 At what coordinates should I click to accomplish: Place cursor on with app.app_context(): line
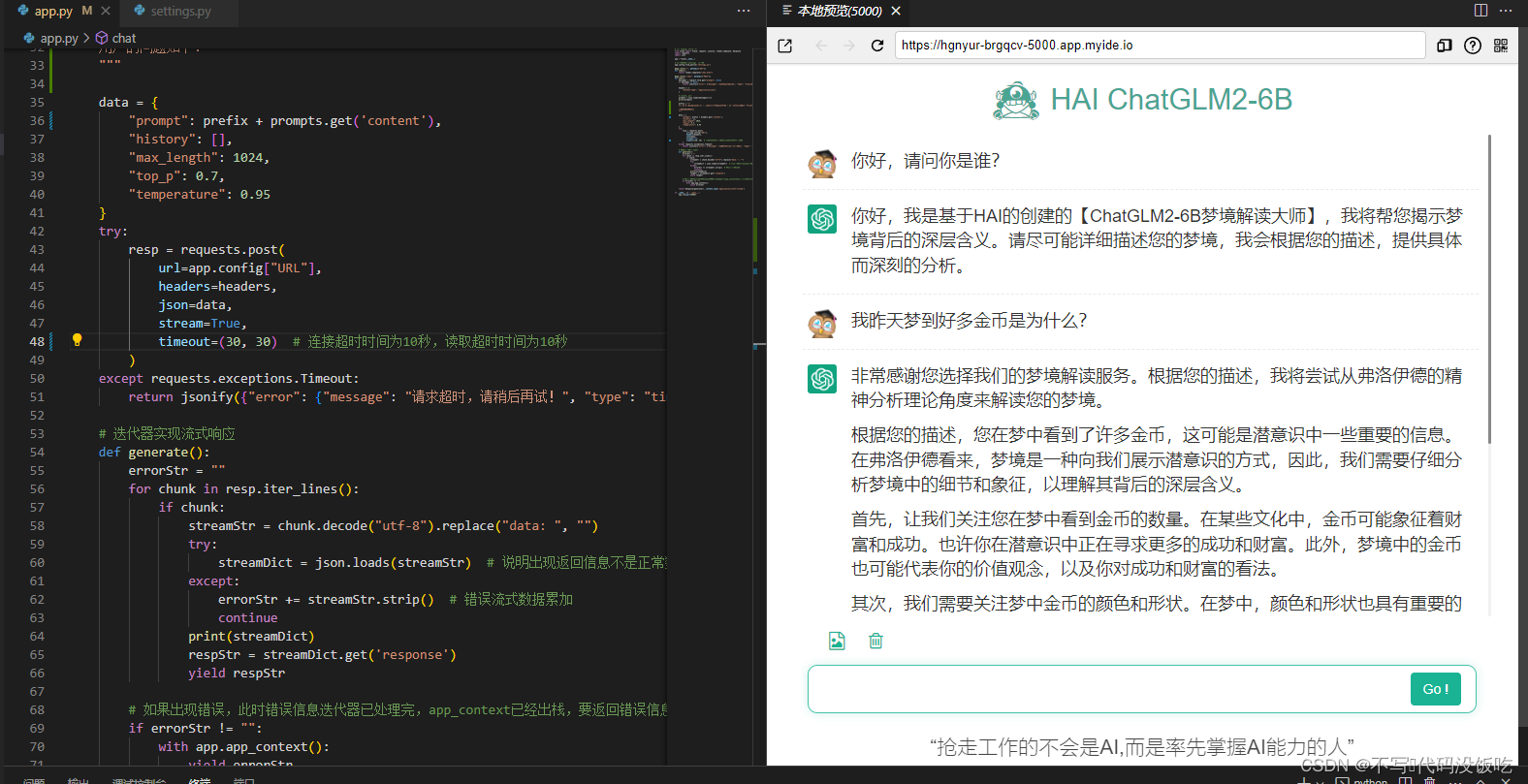point(243,746)
